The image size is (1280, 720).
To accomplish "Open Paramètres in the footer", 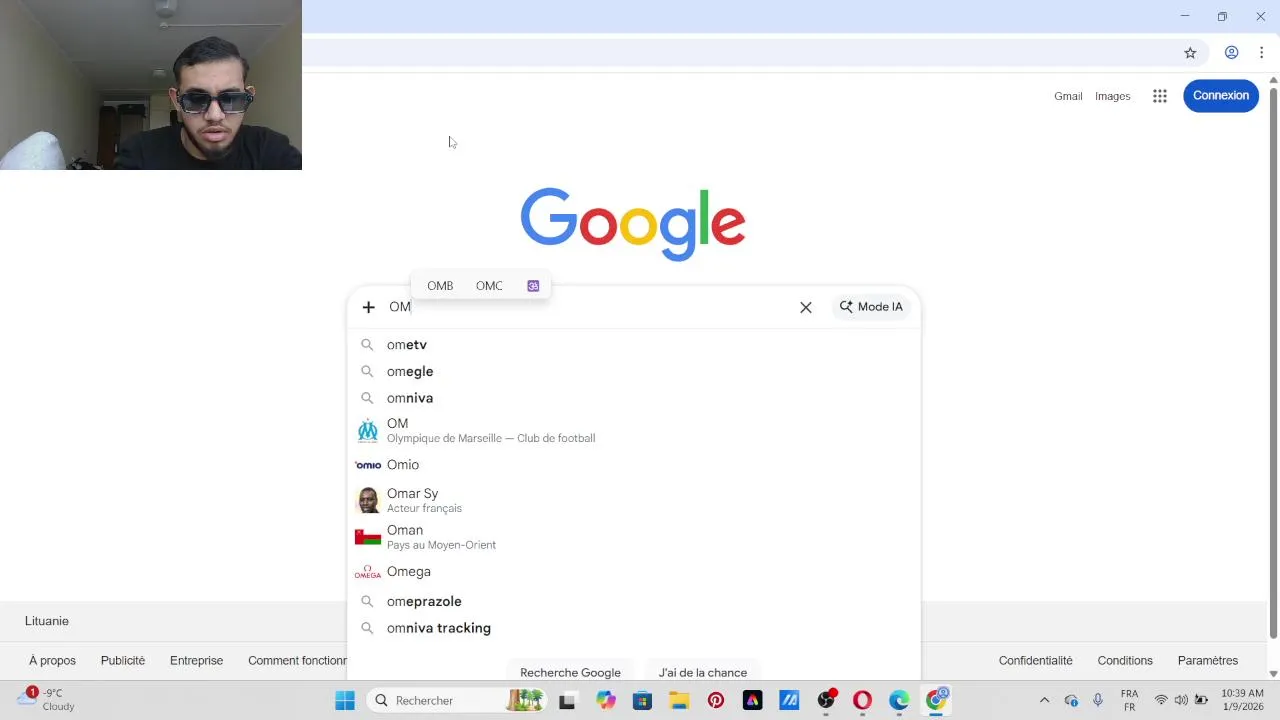I will point(1208,660).
